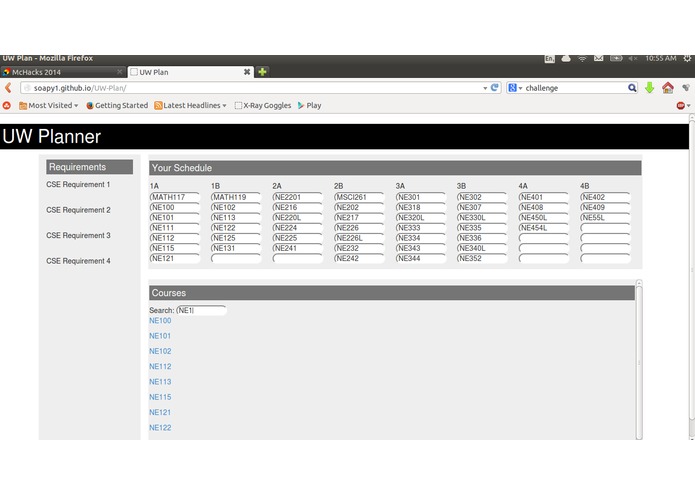Viewport: 695px width, 494px height.
Task: Open the system gear menu
Action: (x=687, y=58)
